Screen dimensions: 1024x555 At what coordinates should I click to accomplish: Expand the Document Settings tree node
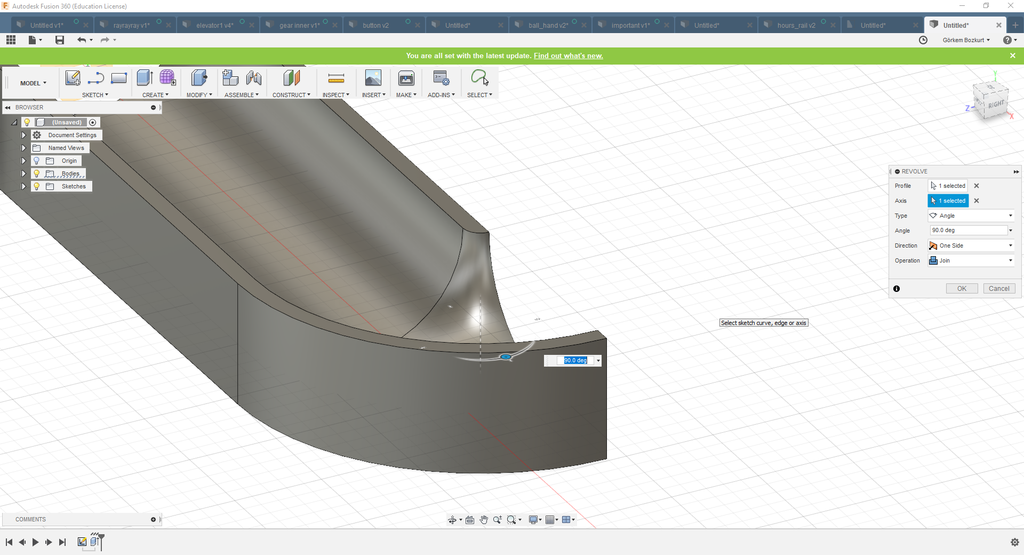pos(23,135)
